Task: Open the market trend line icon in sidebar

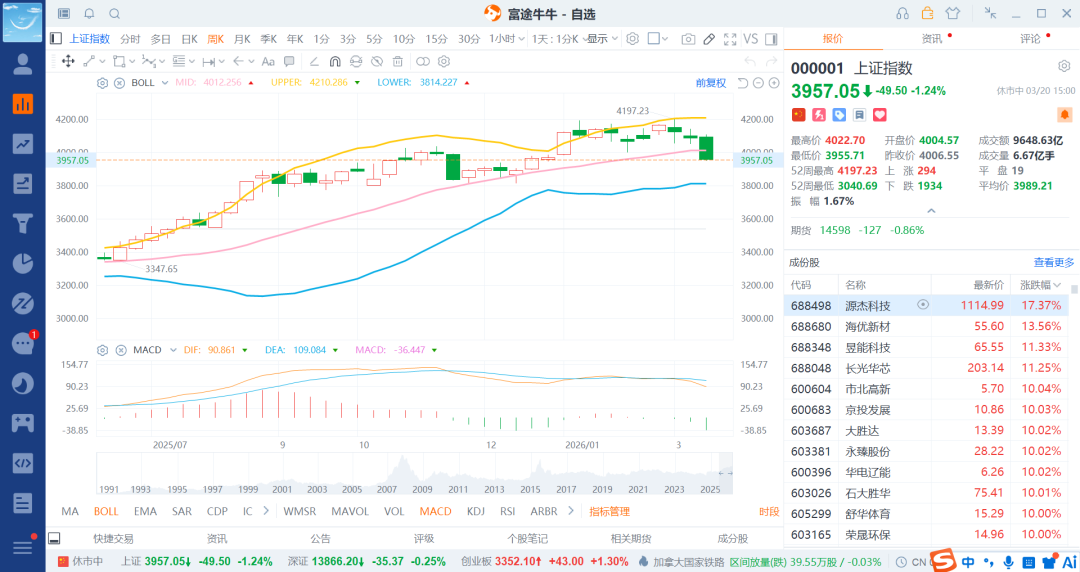Action: (23, 144)
